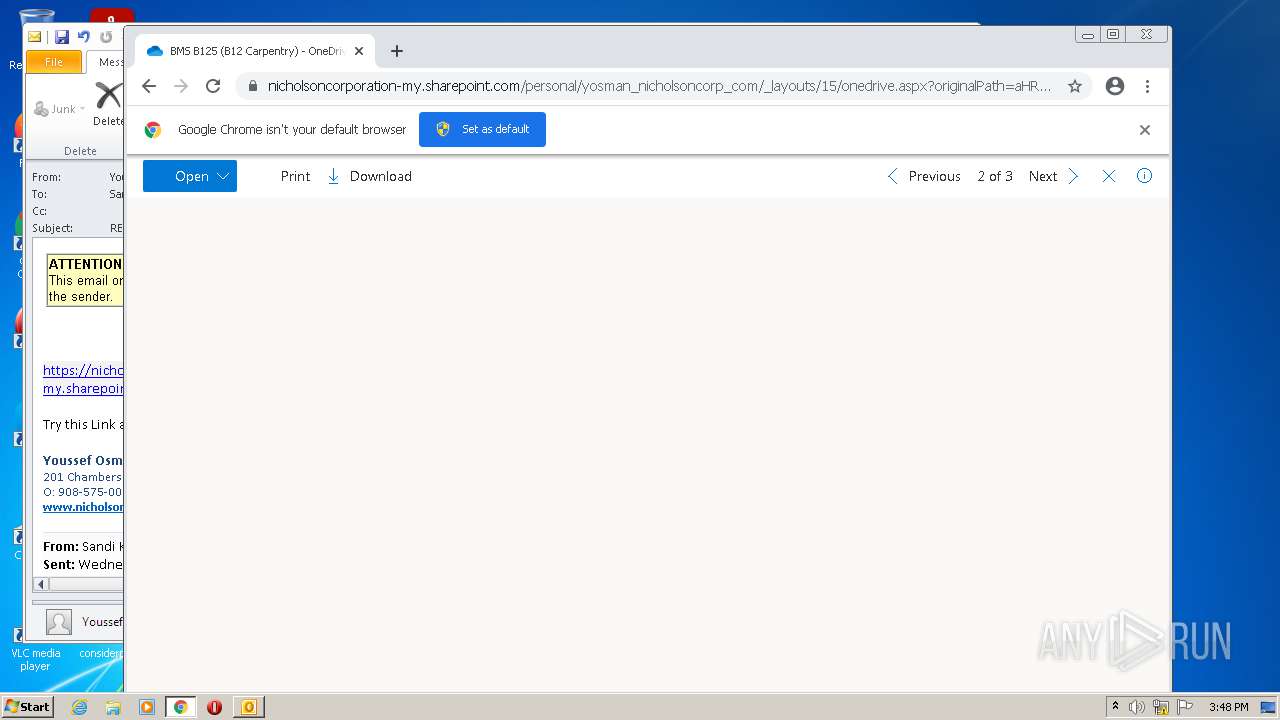The width and height of the screenshot is (1280, 720).
Task: Go to Previous file
Action: 924,176
